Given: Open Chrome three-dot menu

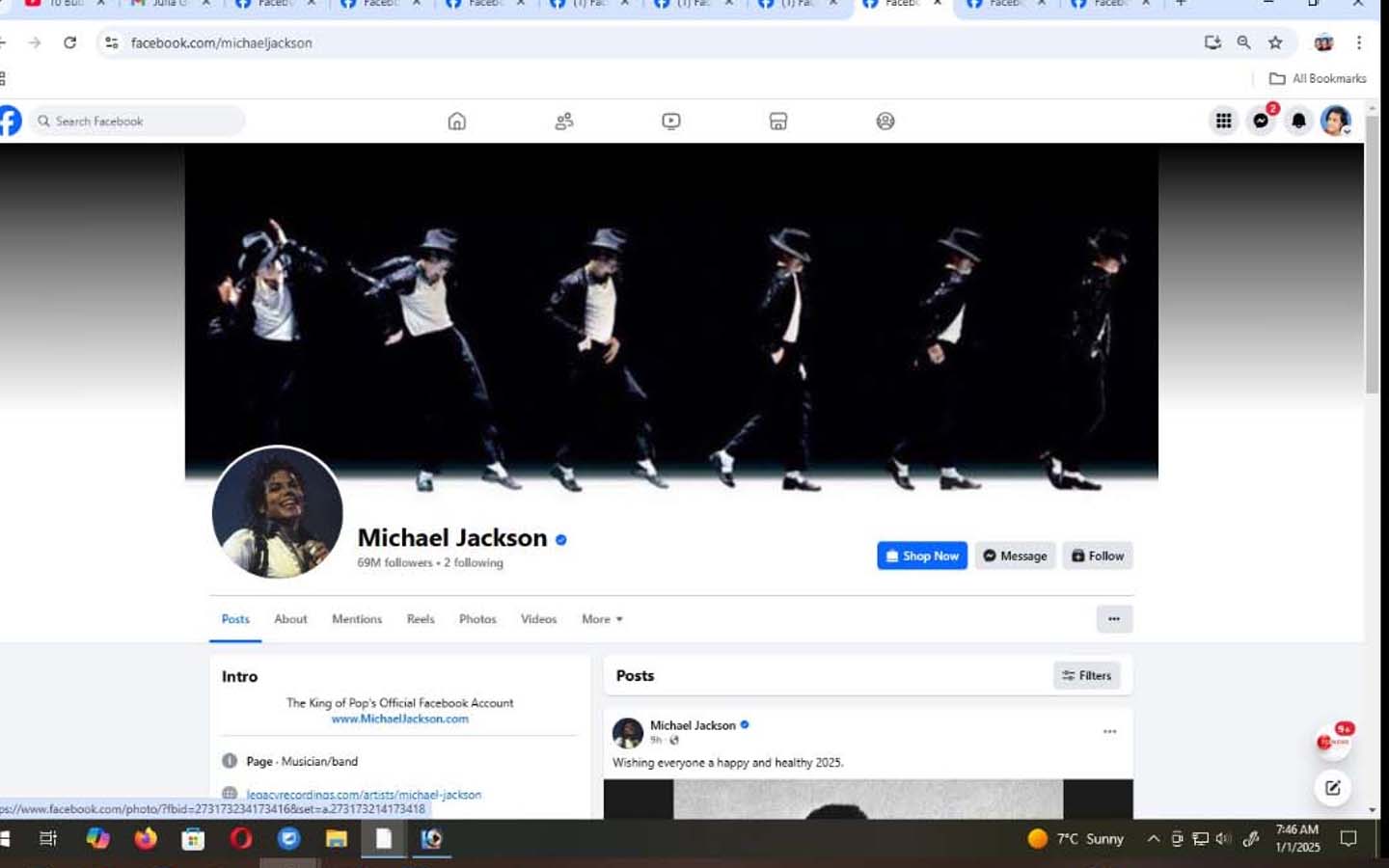Looking at the screenshot, I should tap(1359, 42).
